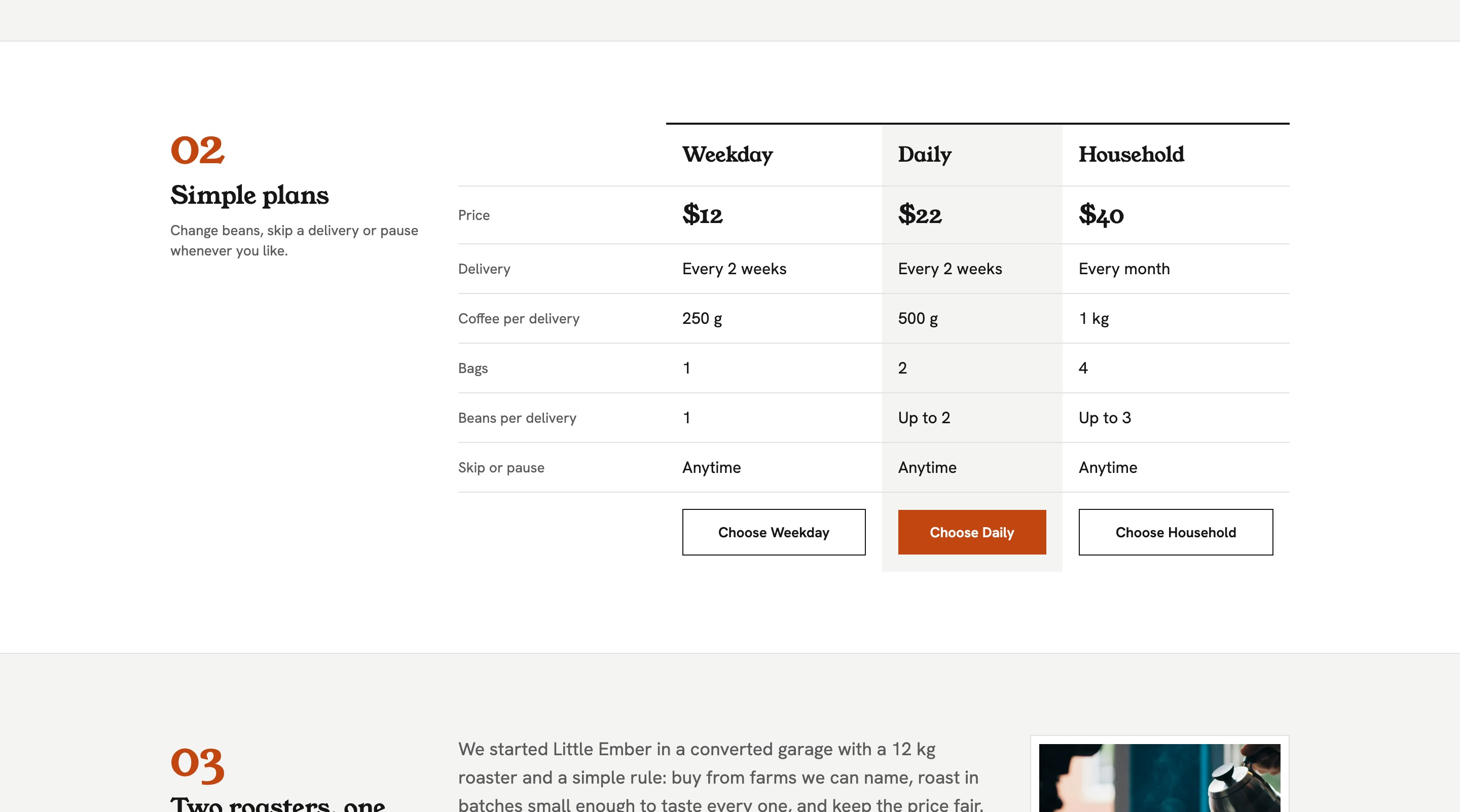
Task: Click Every 2 weeks in Weekday column
Action: (x=734, y=269)
